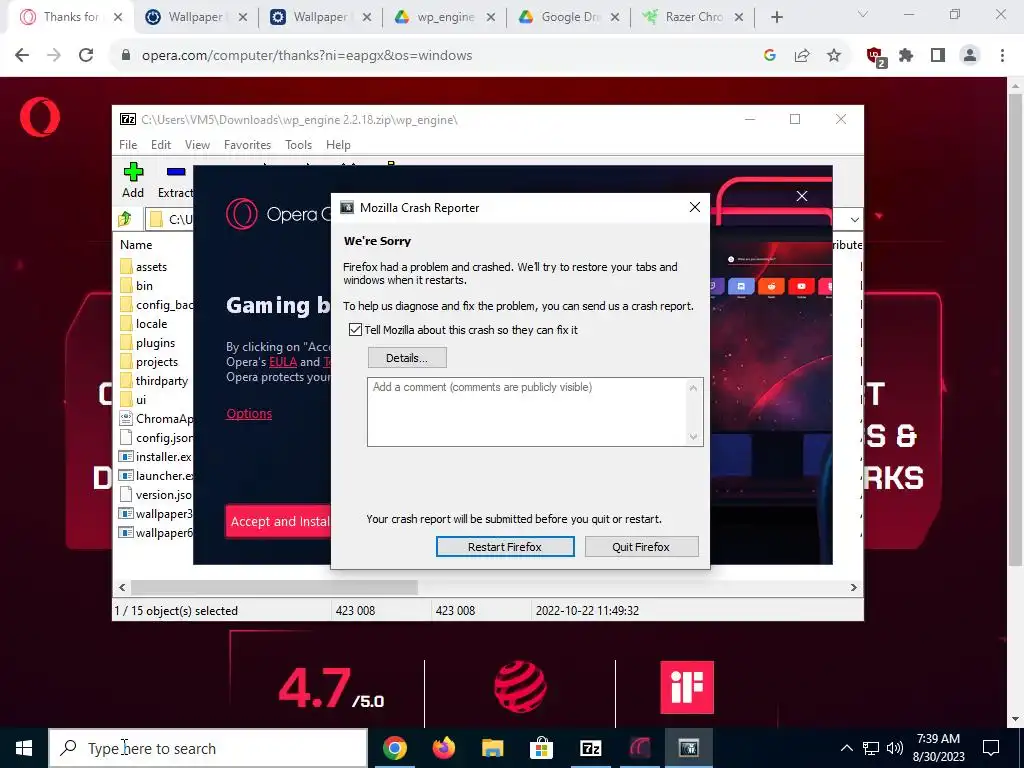Open the Chrome extensions puzzle icon
Screen dimensions: 1024x768
coord(906,56)
